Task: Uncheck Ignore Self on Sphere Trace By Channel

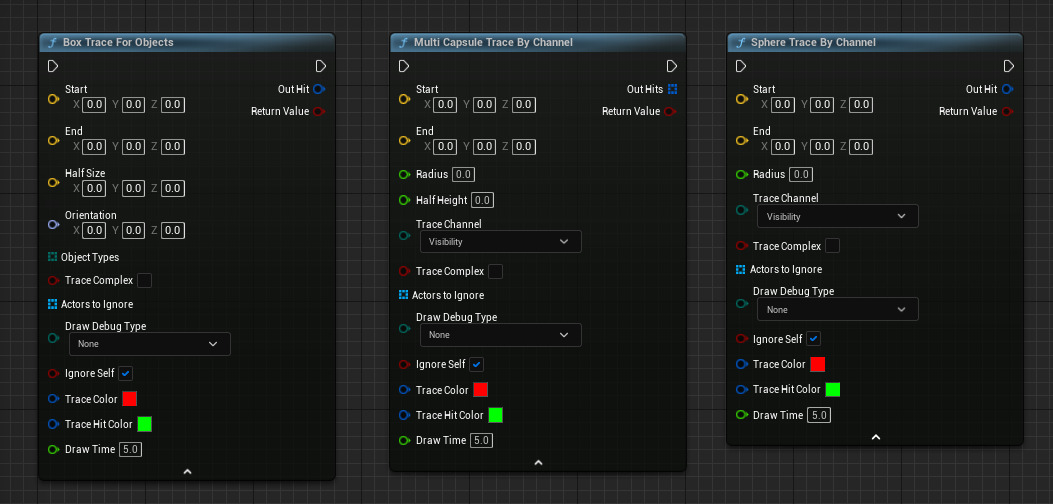Action: pos(814,339)
